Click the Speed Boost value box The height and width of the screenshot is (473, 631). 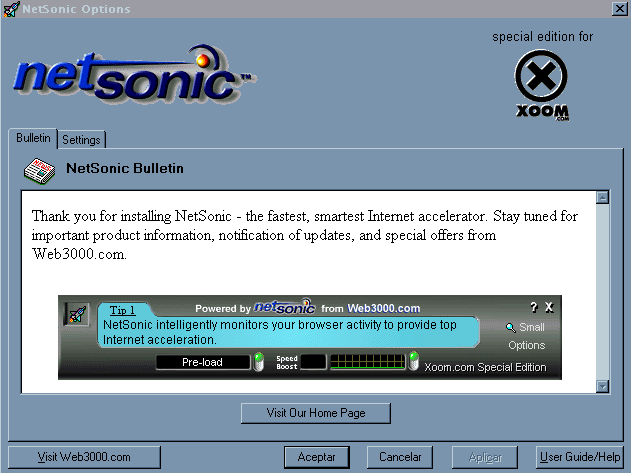pos(313,361)
